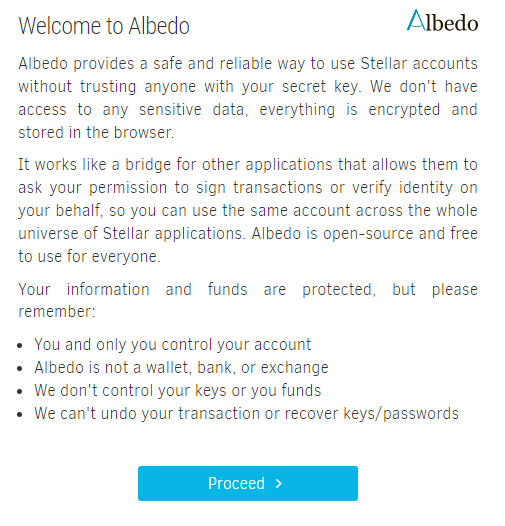Select the 'We don't control your keys' bullet

point(178,390)
